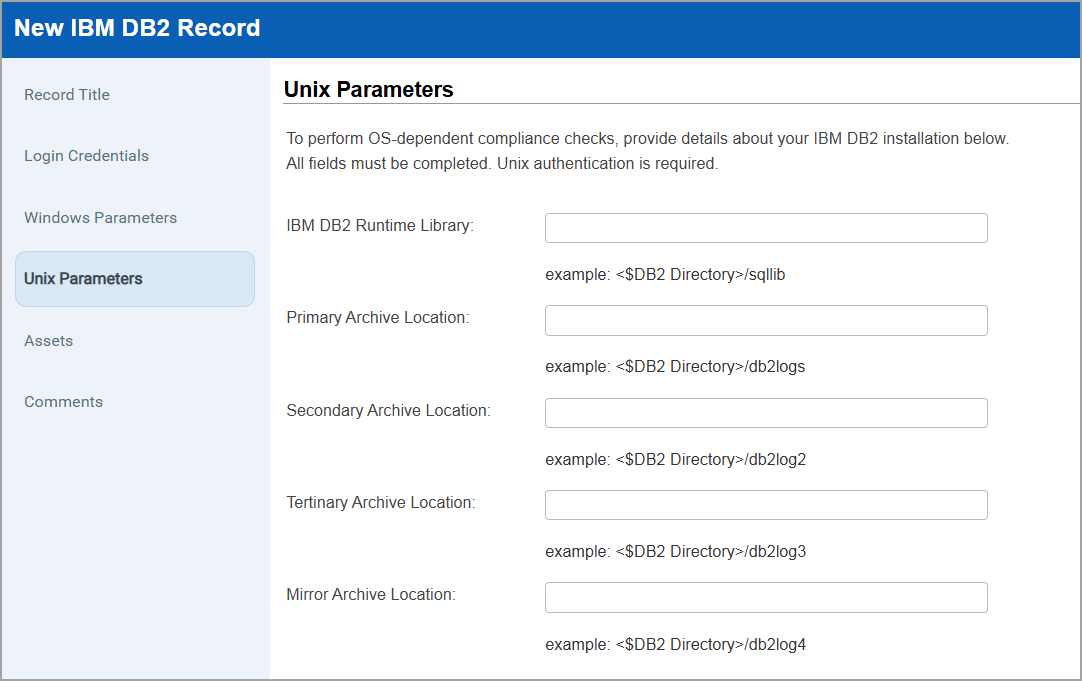Screen dimensions: 1082x681
Task: Click example text ending in /db2log4
Action: pyautogui.click(x=676, y=644)
